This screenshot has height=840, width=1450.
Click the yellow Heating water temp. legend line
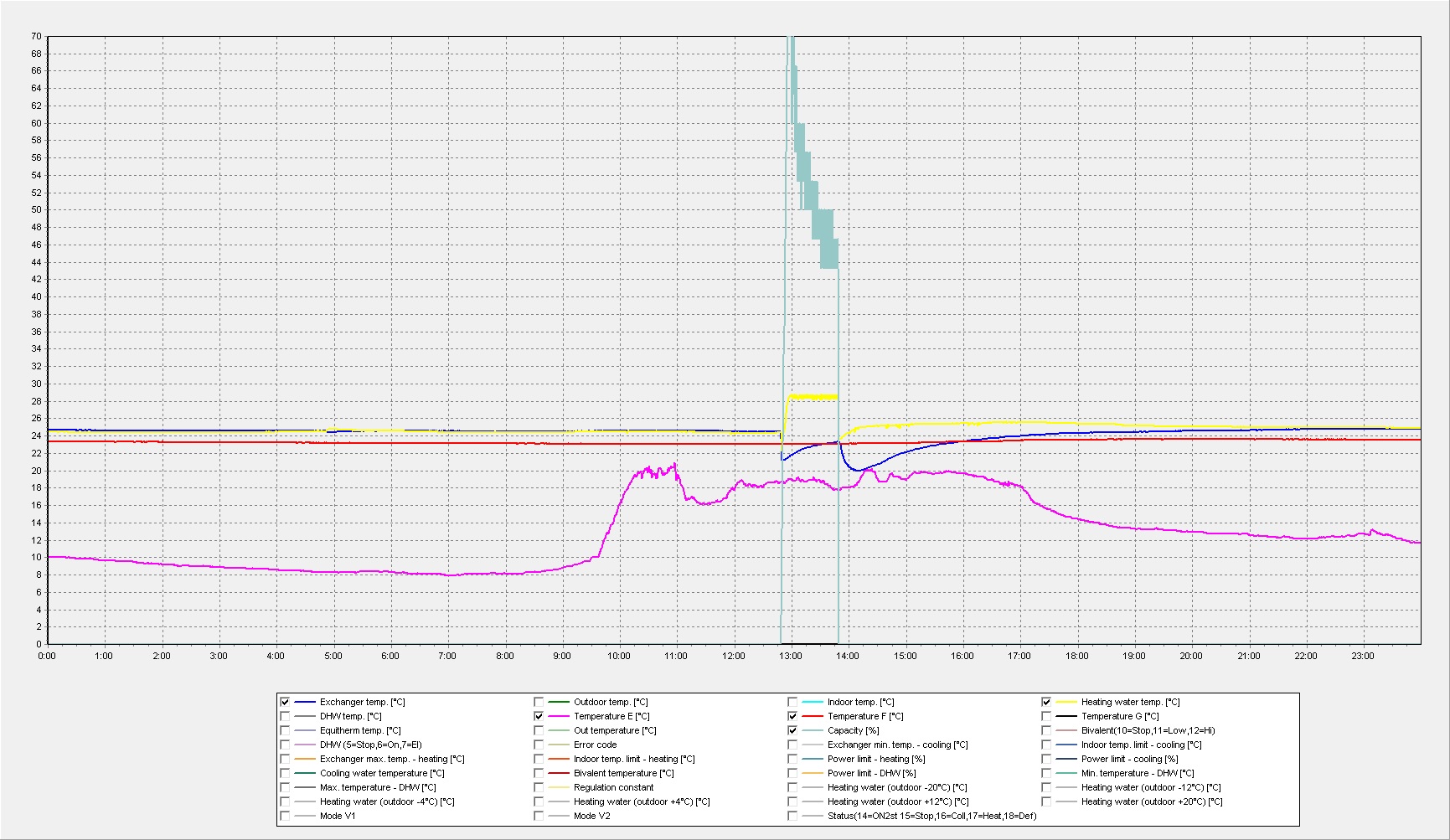tap(1067, 702)
